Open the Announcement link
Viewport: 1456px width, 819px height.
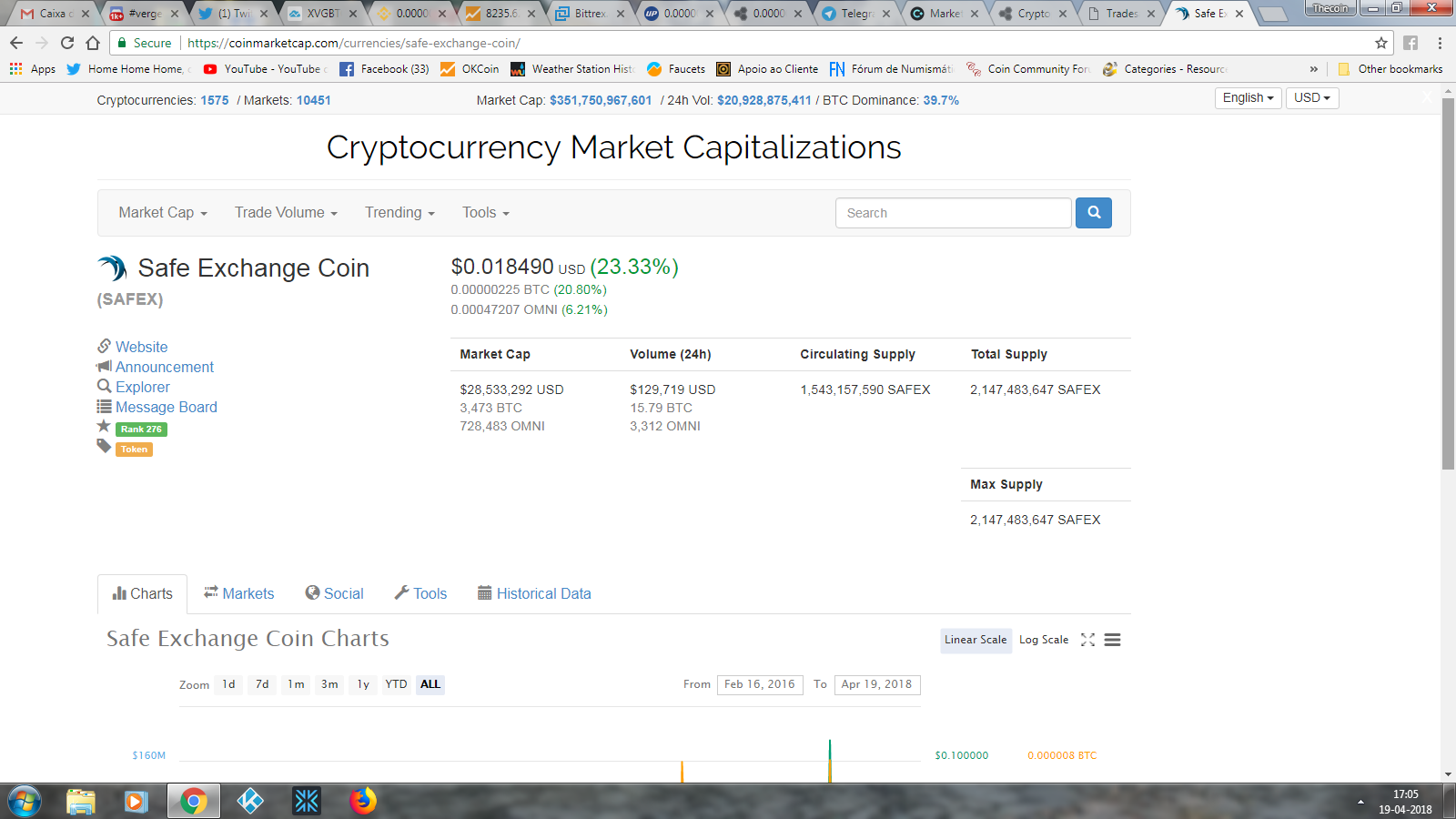coord(165,367)
